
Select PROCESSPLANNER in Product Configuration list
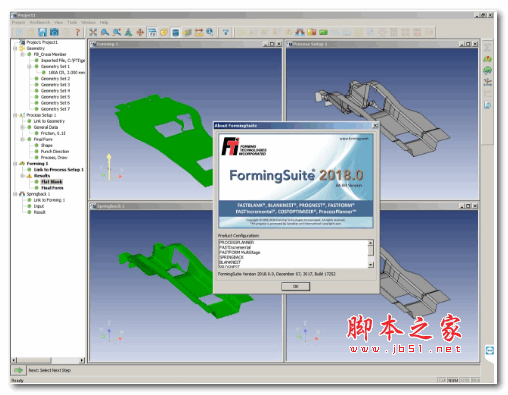click(236, 242)
